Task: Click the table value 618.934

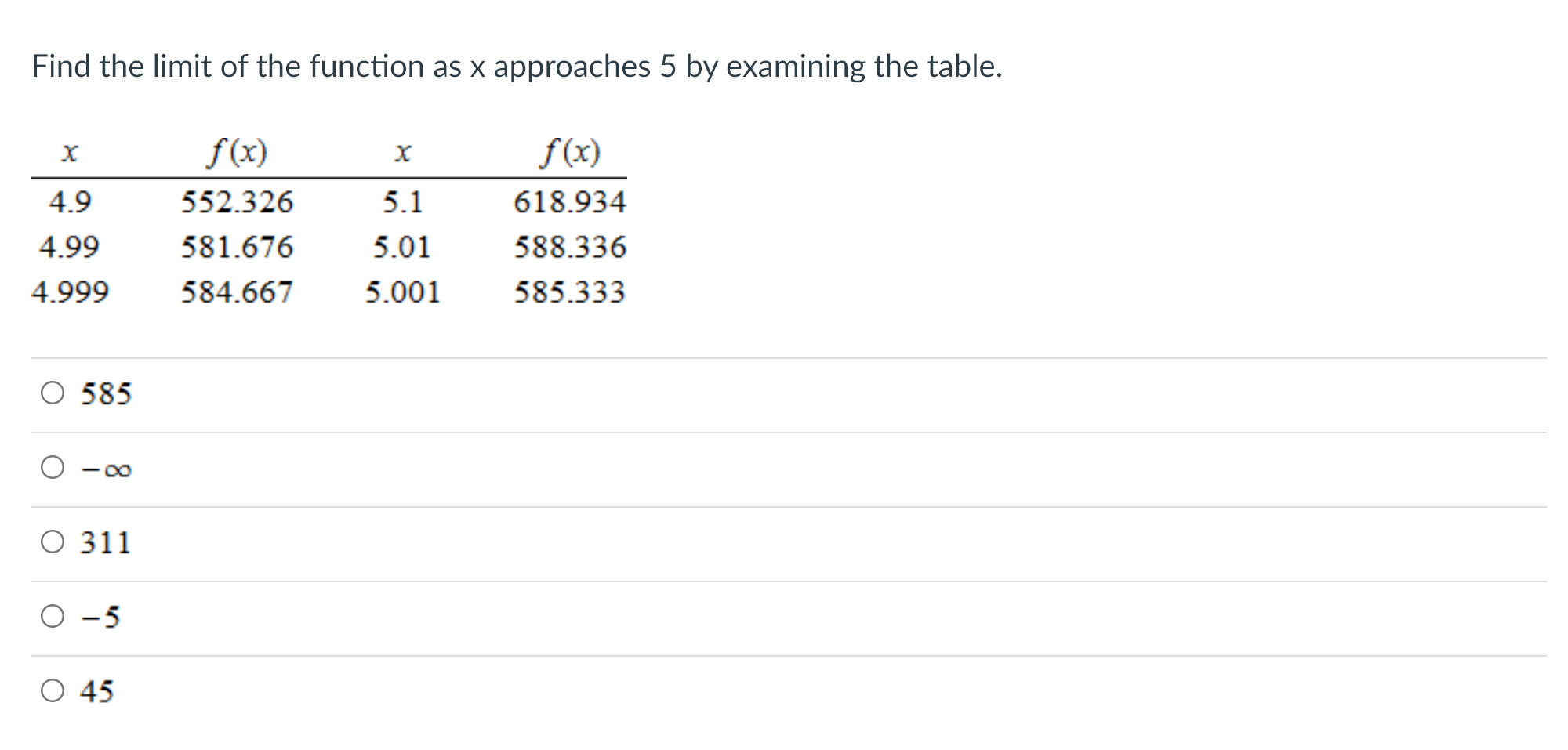Action: pos(569,201)
